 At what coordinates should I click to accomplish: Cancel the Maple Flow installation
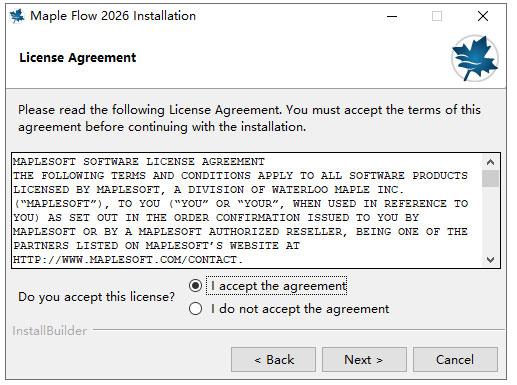pyautogui.click(x=455, y=360)
